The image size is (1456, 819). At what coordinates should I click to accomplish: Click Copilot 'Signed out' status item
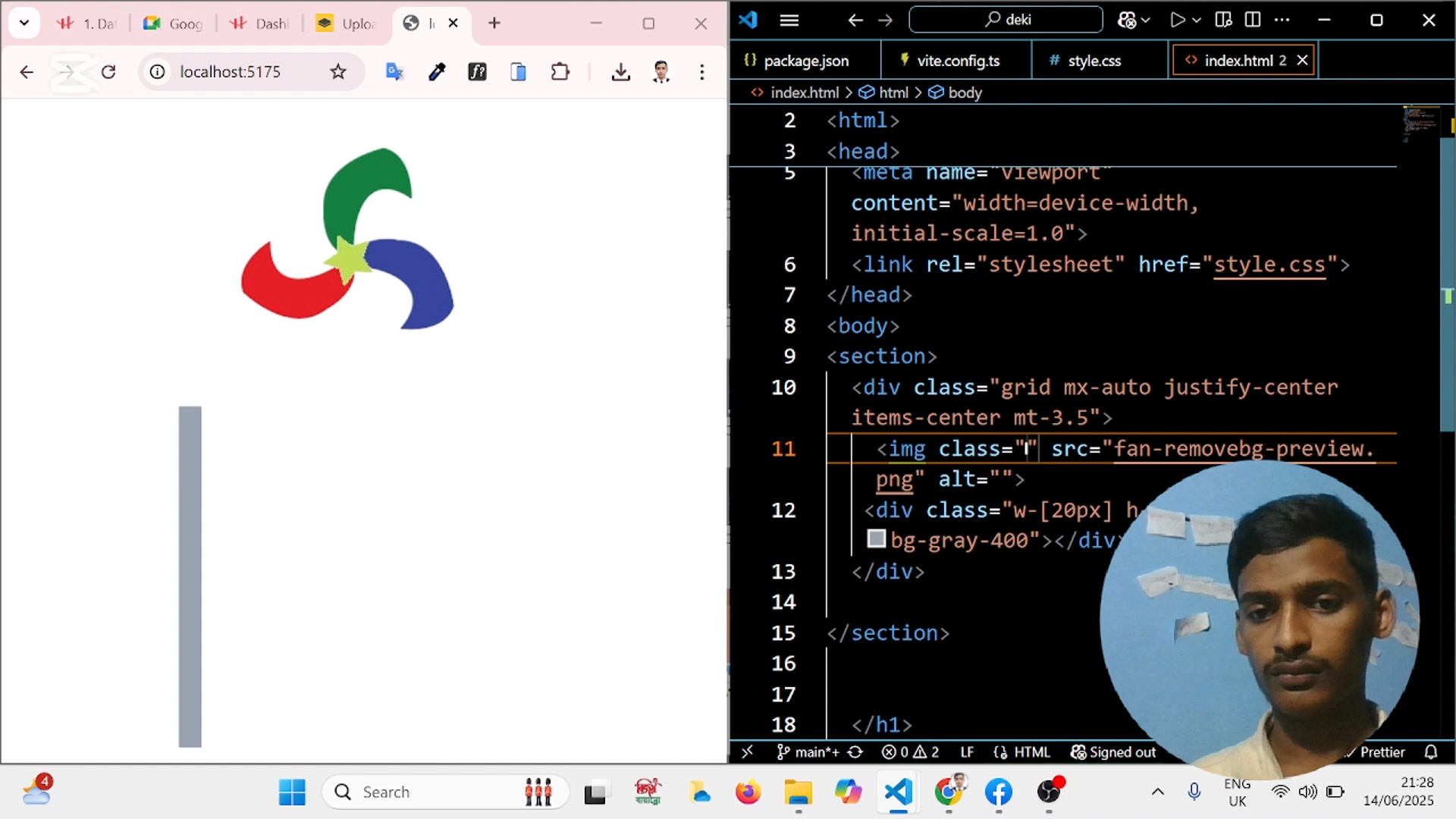pyautogui.click(x=1113, y=752)
